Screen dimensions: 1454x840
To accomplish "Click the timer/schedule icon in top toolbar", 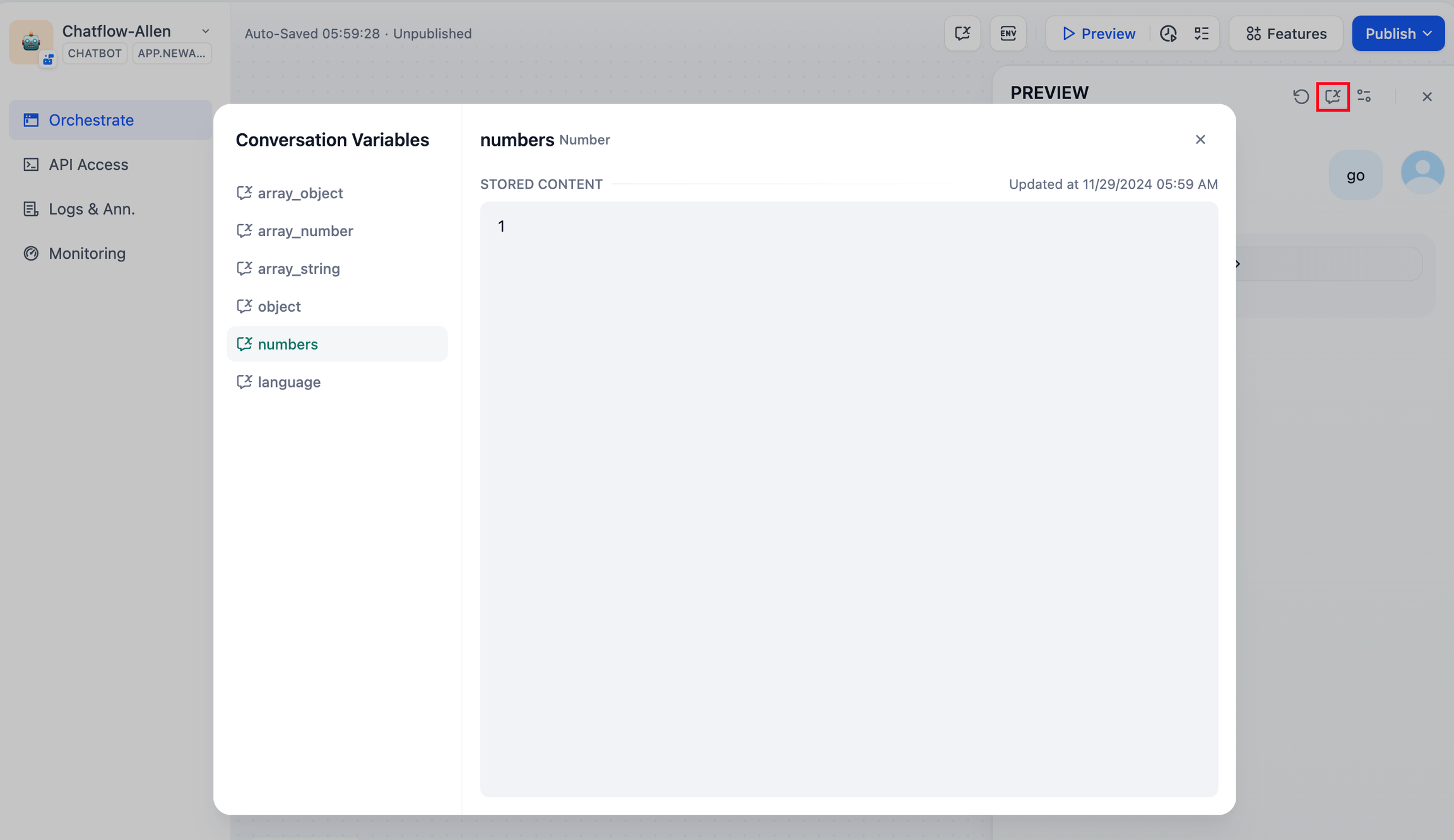I will 1168,33.
